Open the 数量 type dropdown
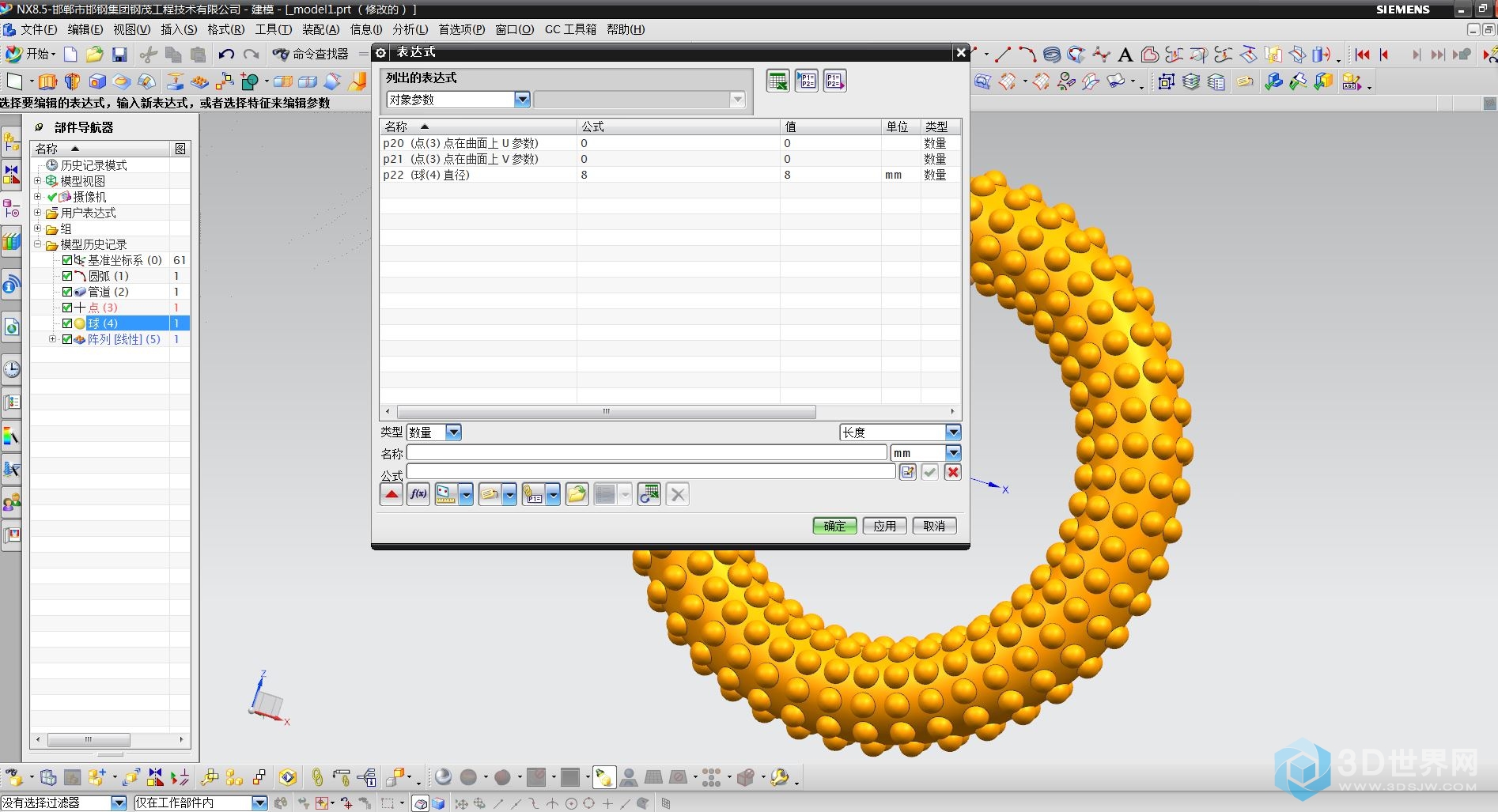Image resolution: width=1498 pixels, height=812 pixels. point(453,432)
